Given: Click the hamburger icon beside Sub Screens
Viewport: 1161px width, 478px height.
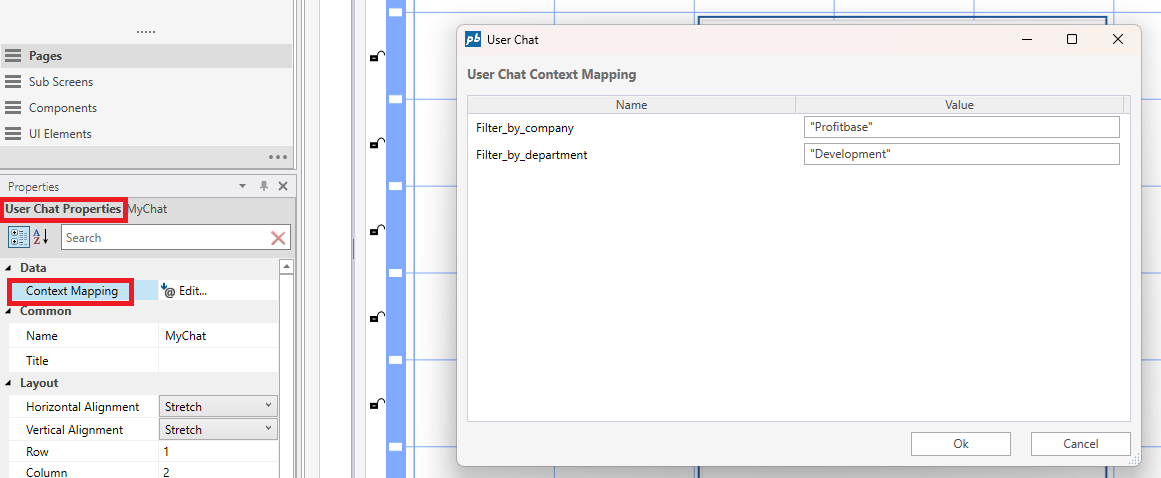Looking at the screenshot, I should tap(13, 81).
